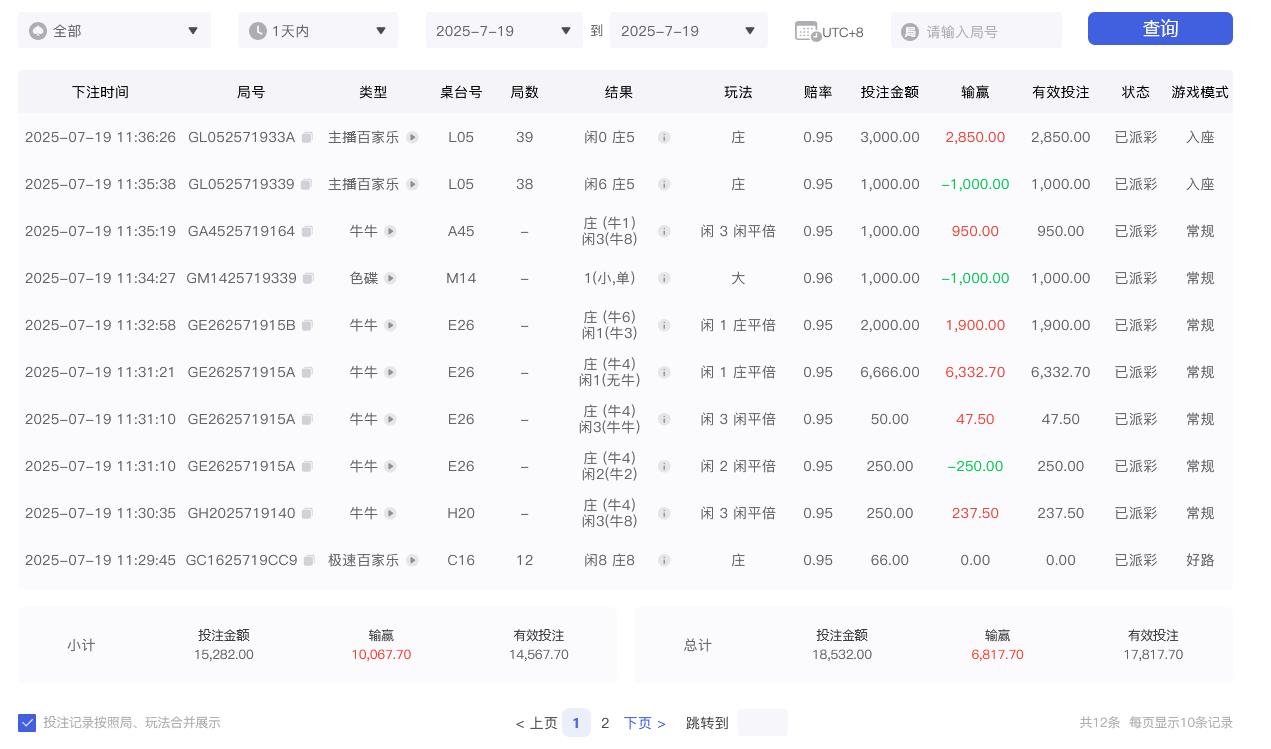The image size is (1271, 749).
Task: Show result info for 闲8 庄8 row
Action: tap(664, 561)
